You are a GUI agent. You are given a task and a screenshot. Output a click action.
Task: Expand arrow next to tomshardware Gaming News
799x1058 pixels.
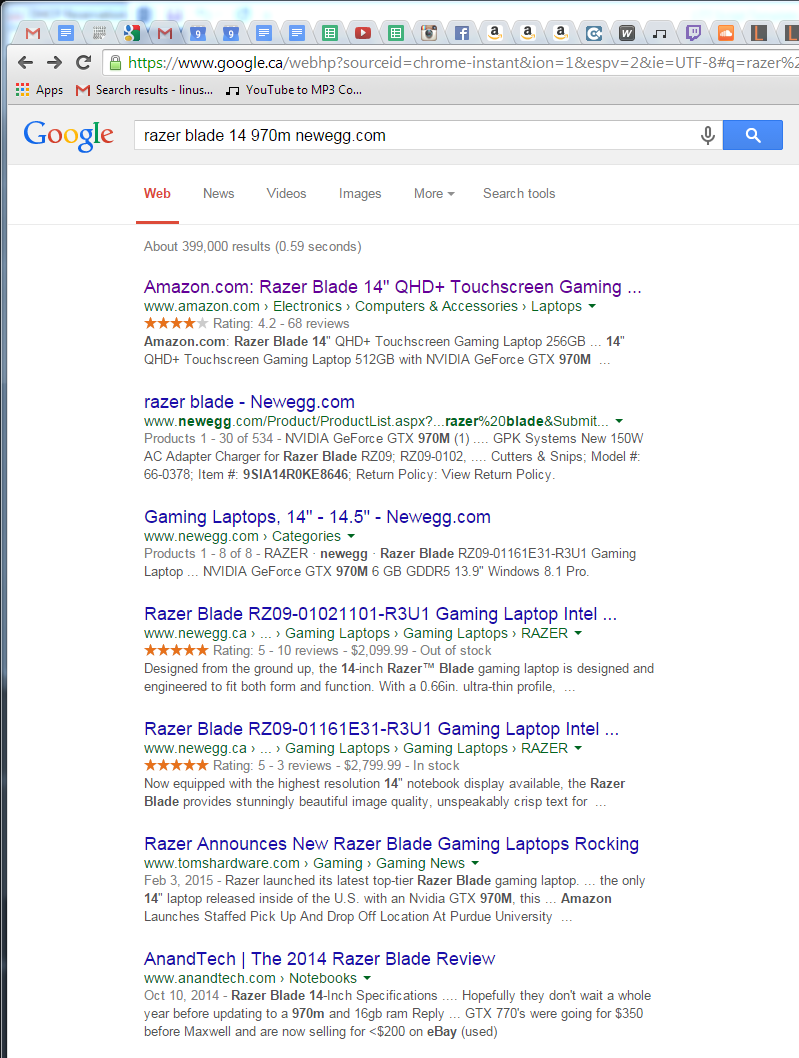point(475,863)
